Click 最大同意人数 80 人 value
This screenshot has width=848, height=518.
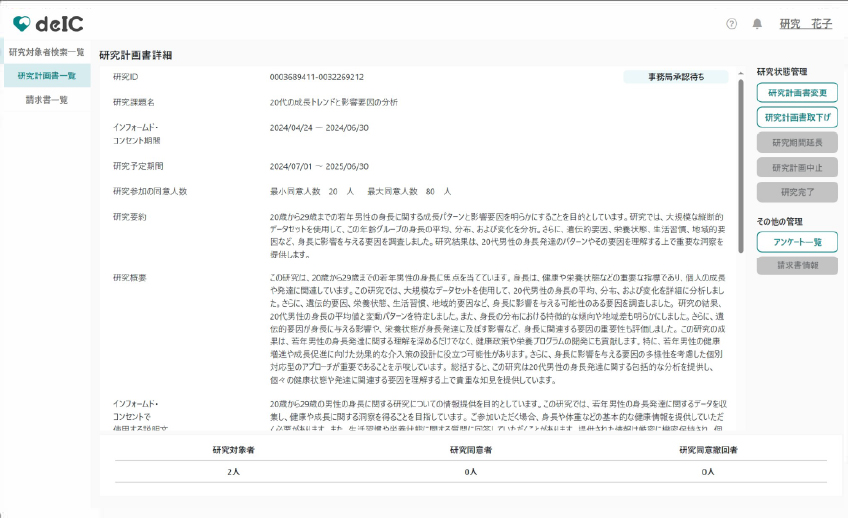[409, 191]
